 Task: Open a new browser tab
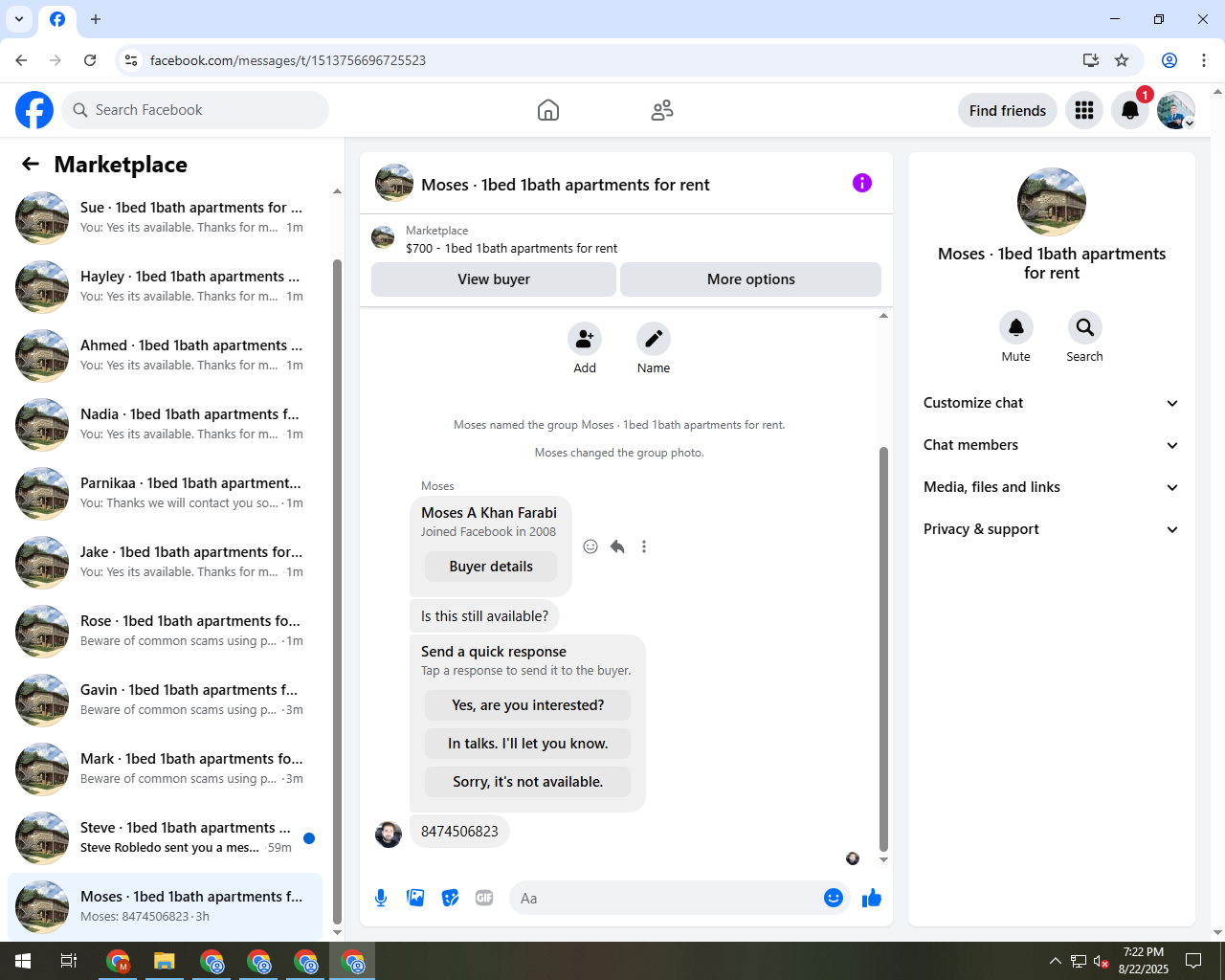click(x=96, y=19)
